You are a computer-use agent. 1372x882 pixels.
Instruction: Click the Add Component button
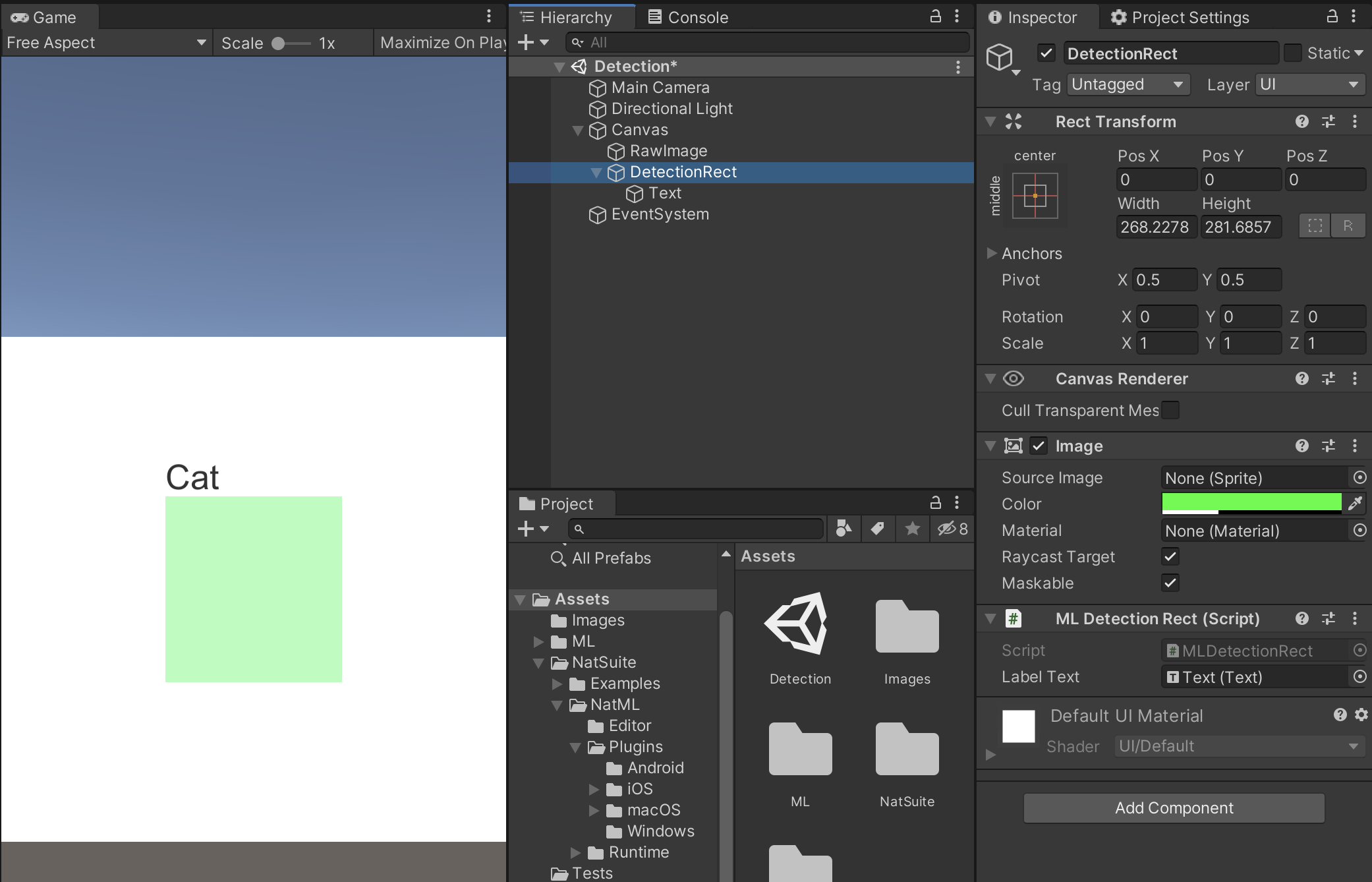[1174, 808]
